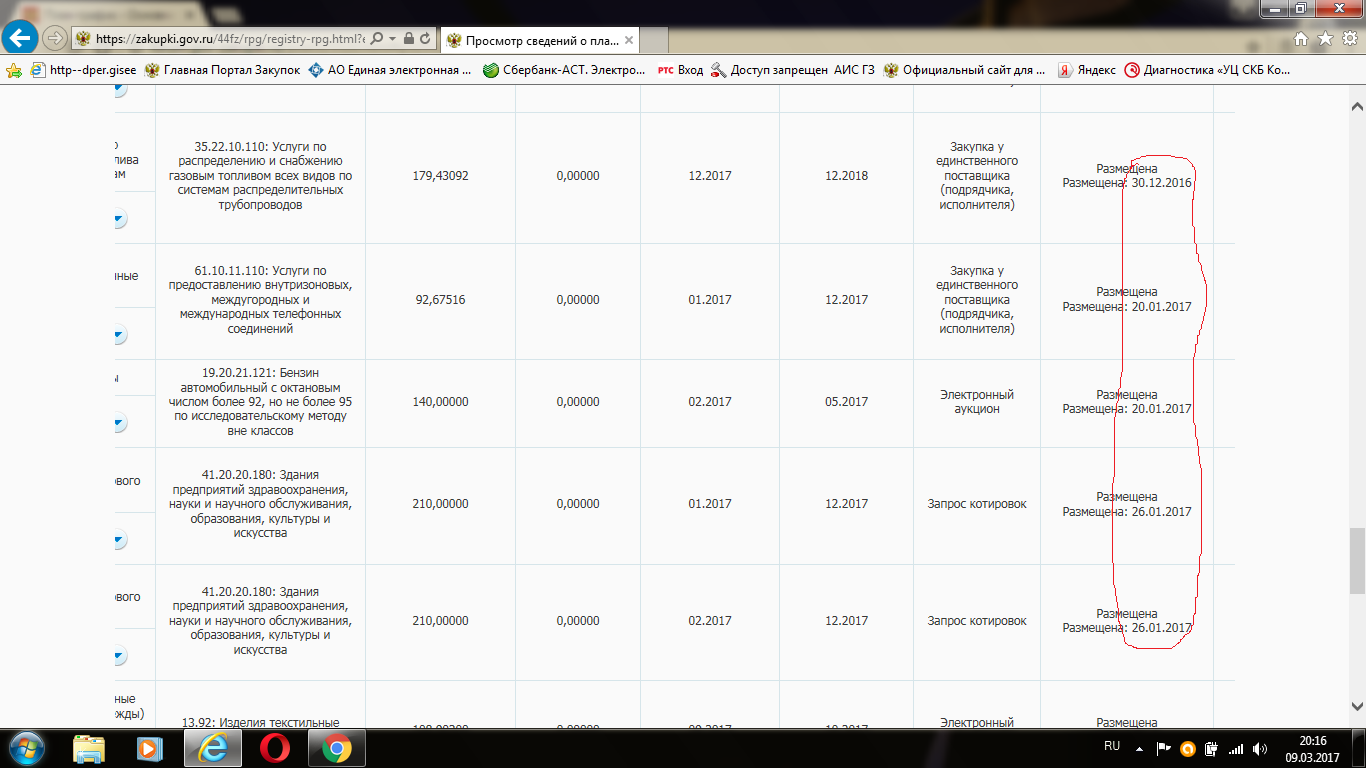Expand the address bar autocomplete dropdown arrow
The width and height of the screenshot is (1366, 768).
[x=393, y=38]
